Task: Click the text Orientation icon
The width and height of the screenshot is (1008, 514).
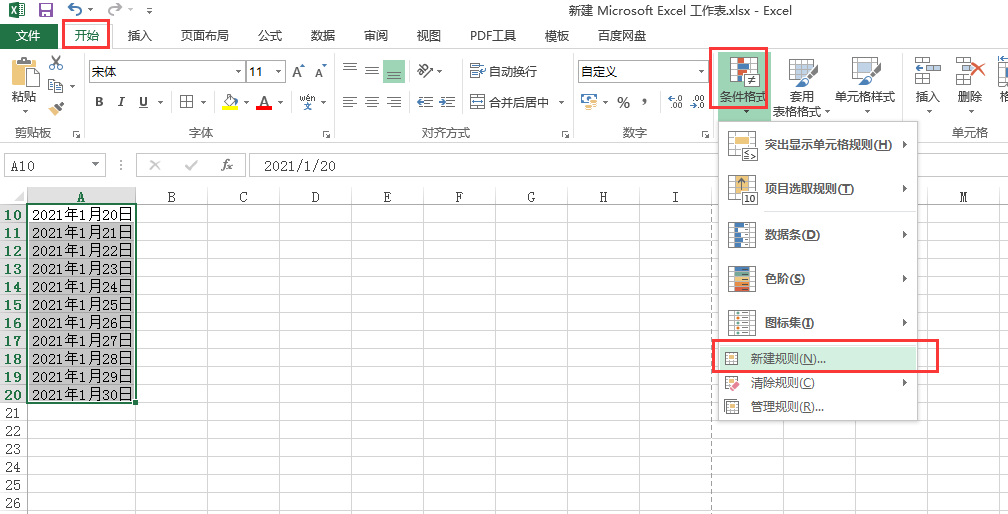Action: click(x=426, y=71)
